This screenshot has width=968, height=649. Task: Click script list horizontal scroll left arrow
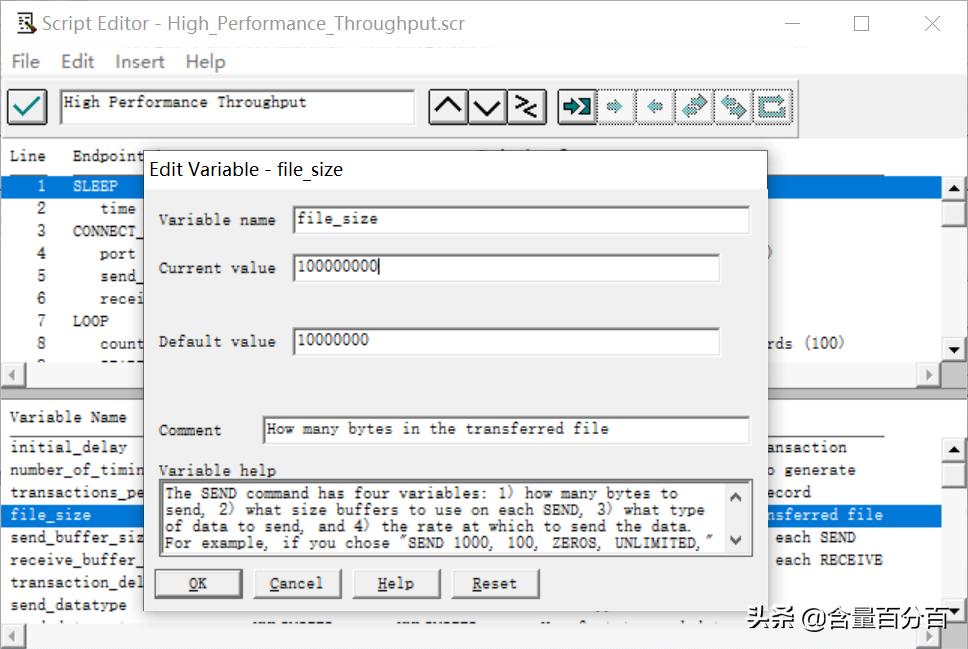pos(12,375)
